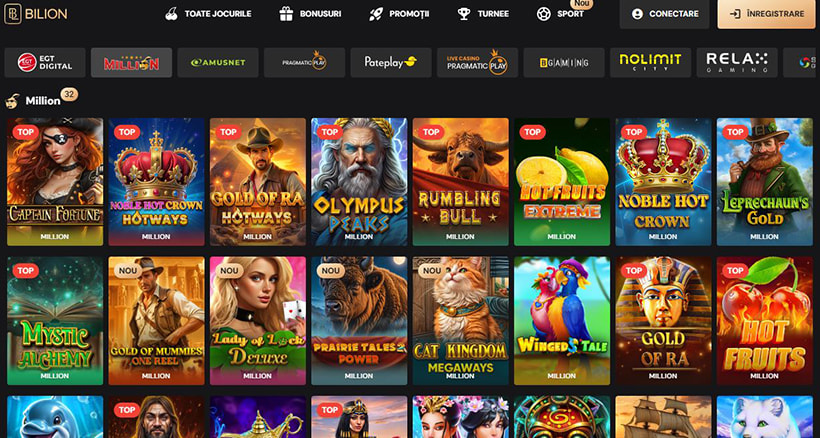This screenshot has height=438, width=820.
Task: Open Cat Kingdom Megaways game
Action: 461,320
